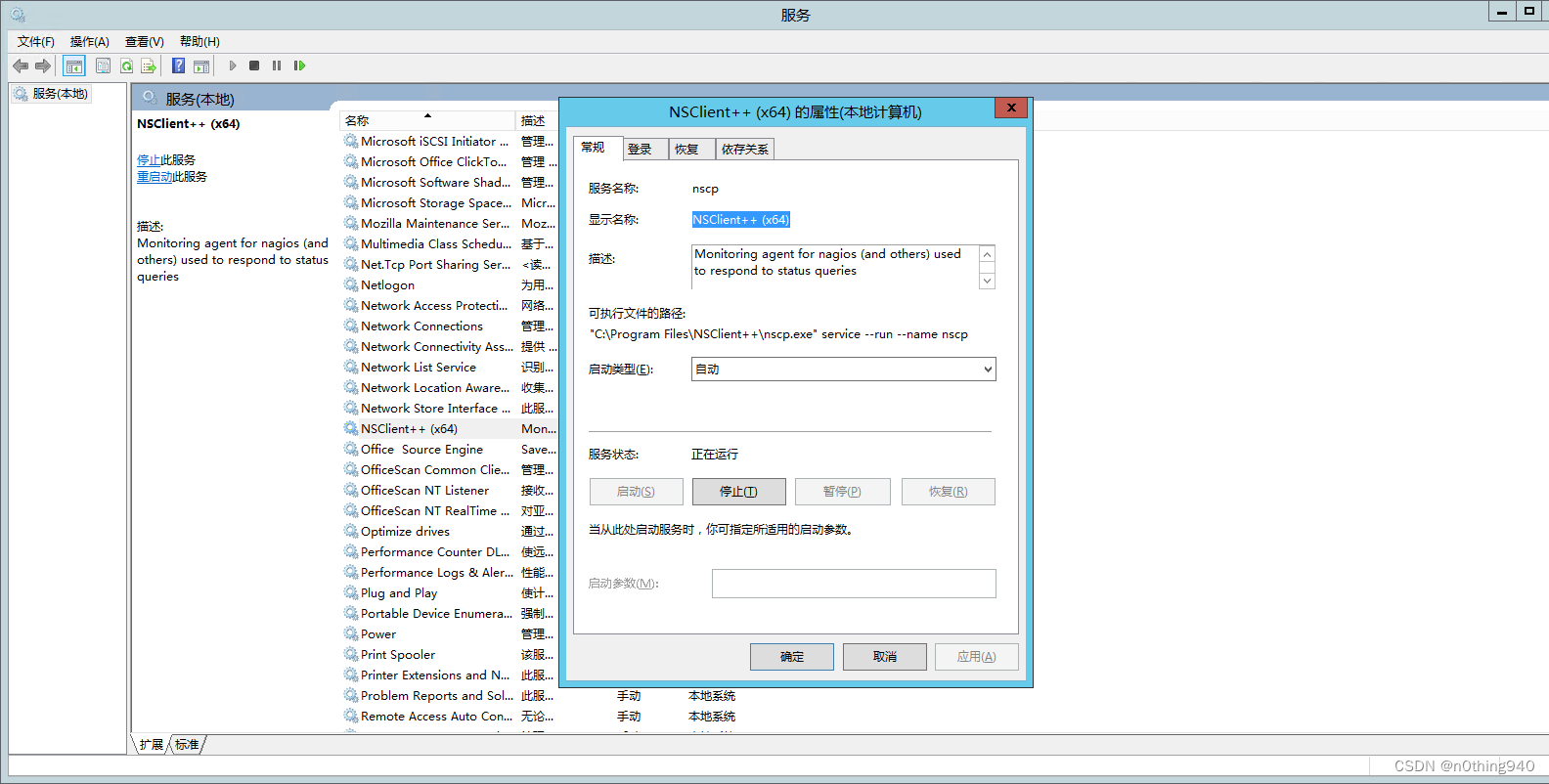Click the Back arrow in toolbar

[21, 65]
